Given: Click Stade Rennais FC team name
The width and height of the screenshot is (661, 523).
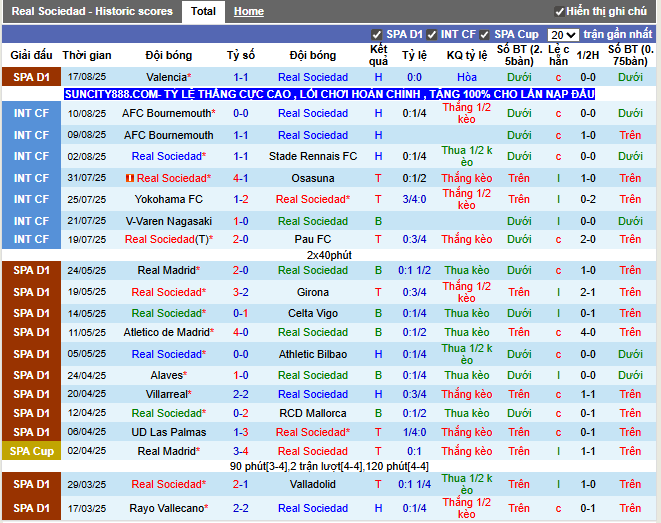Looking at the screenshot, I should [x=313, y=156].
